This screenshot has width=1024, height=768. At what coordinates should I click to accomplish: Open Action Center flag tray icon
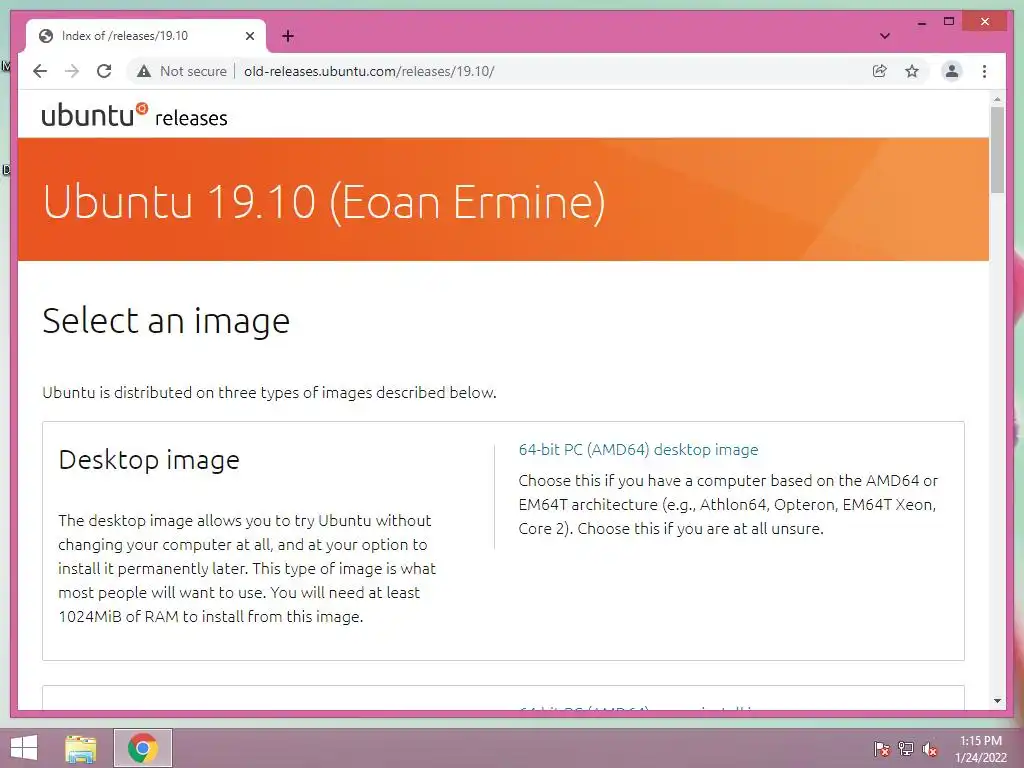click(882, 749)
